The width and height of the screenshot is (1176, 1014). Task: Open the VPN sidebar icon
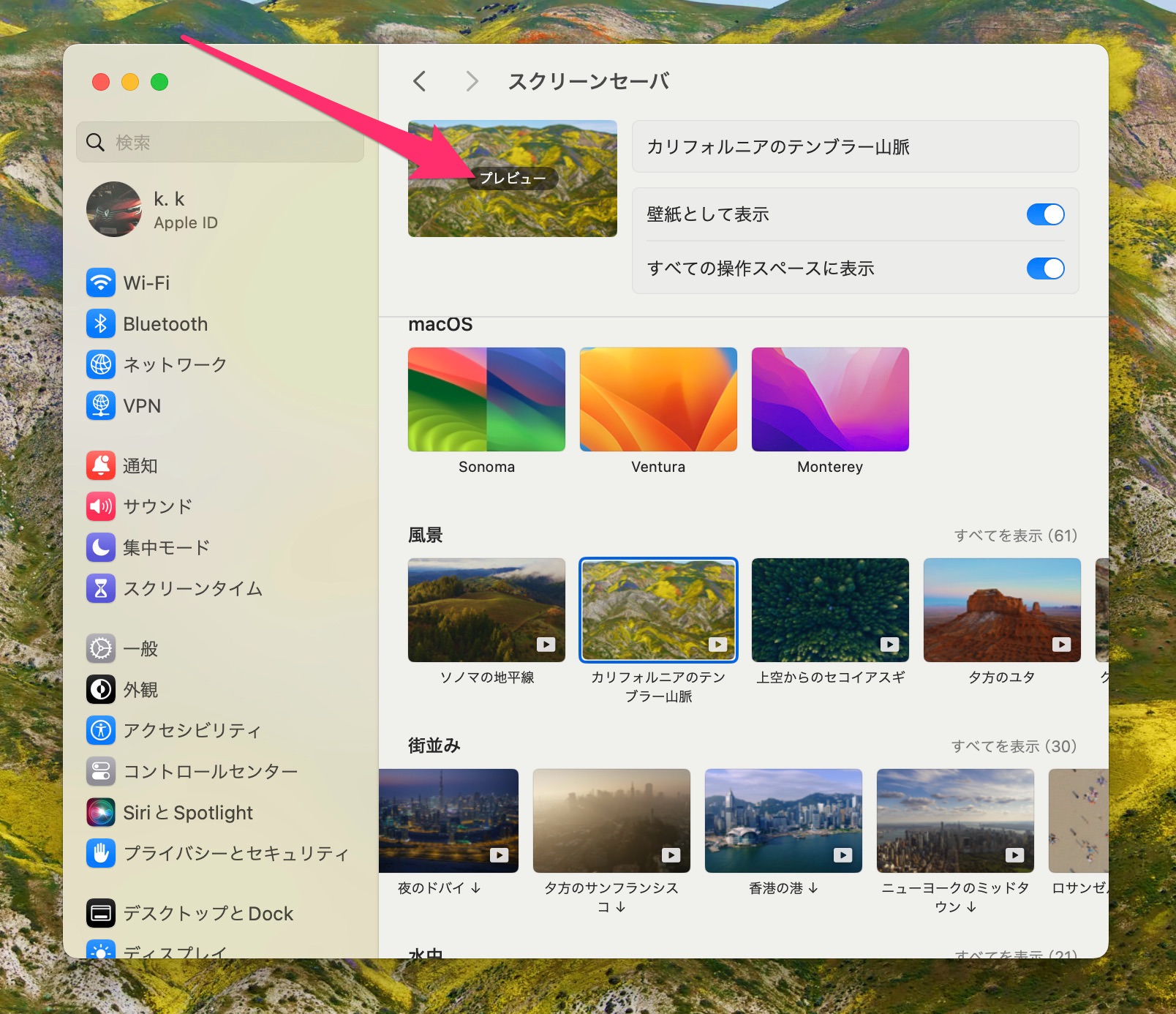tap(101, 405)
